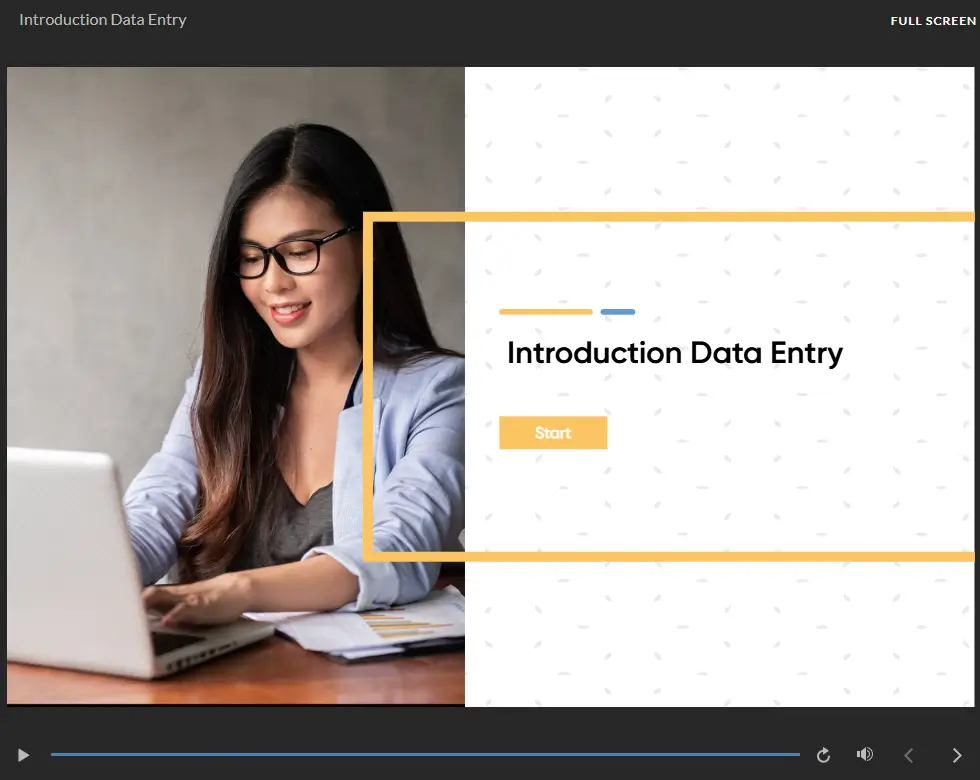The width and height of the screenshot is (980, 780).
Task: Click the yellow frame's top border
Action: point(669,217)
